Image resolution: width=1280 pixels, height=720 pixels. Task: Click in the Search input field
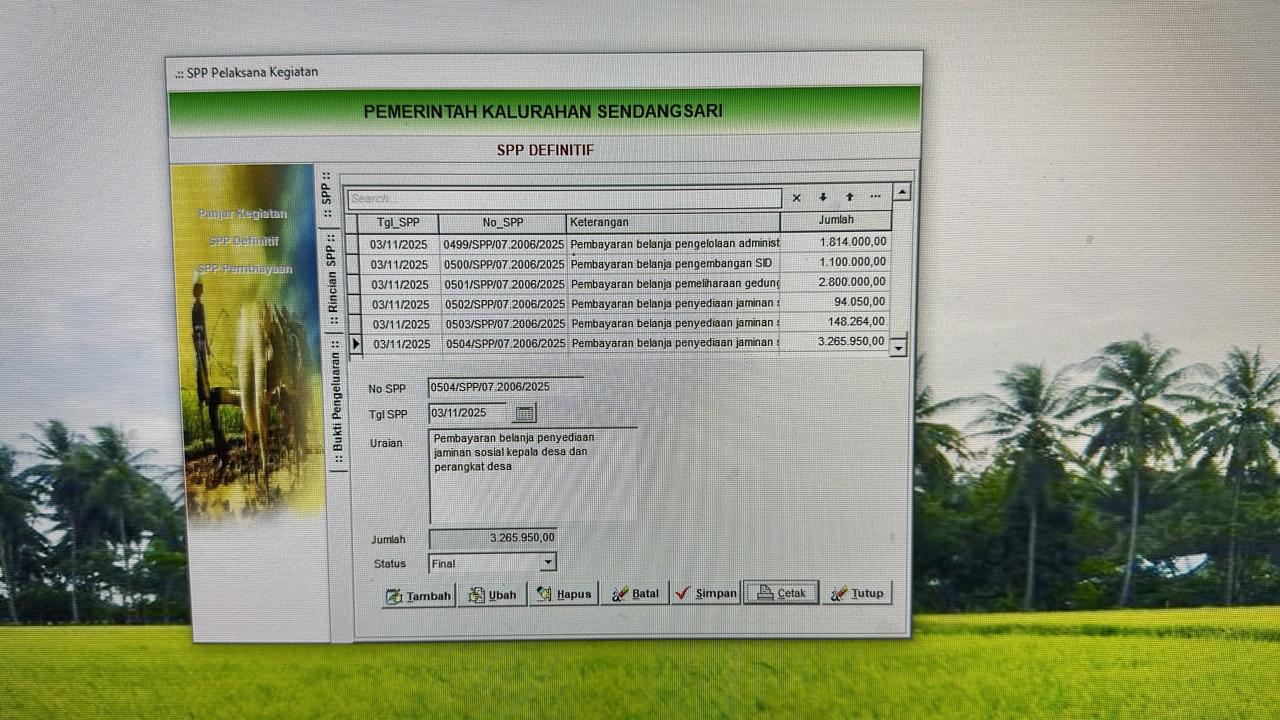pos(563,198)
